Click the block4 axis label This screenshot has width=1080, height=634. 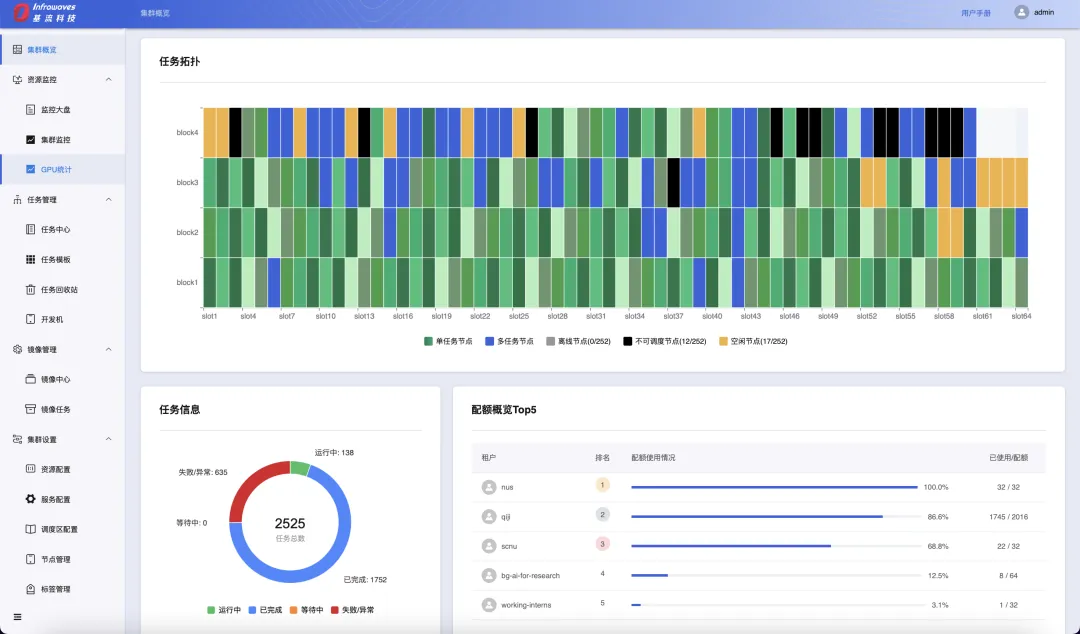187,132
